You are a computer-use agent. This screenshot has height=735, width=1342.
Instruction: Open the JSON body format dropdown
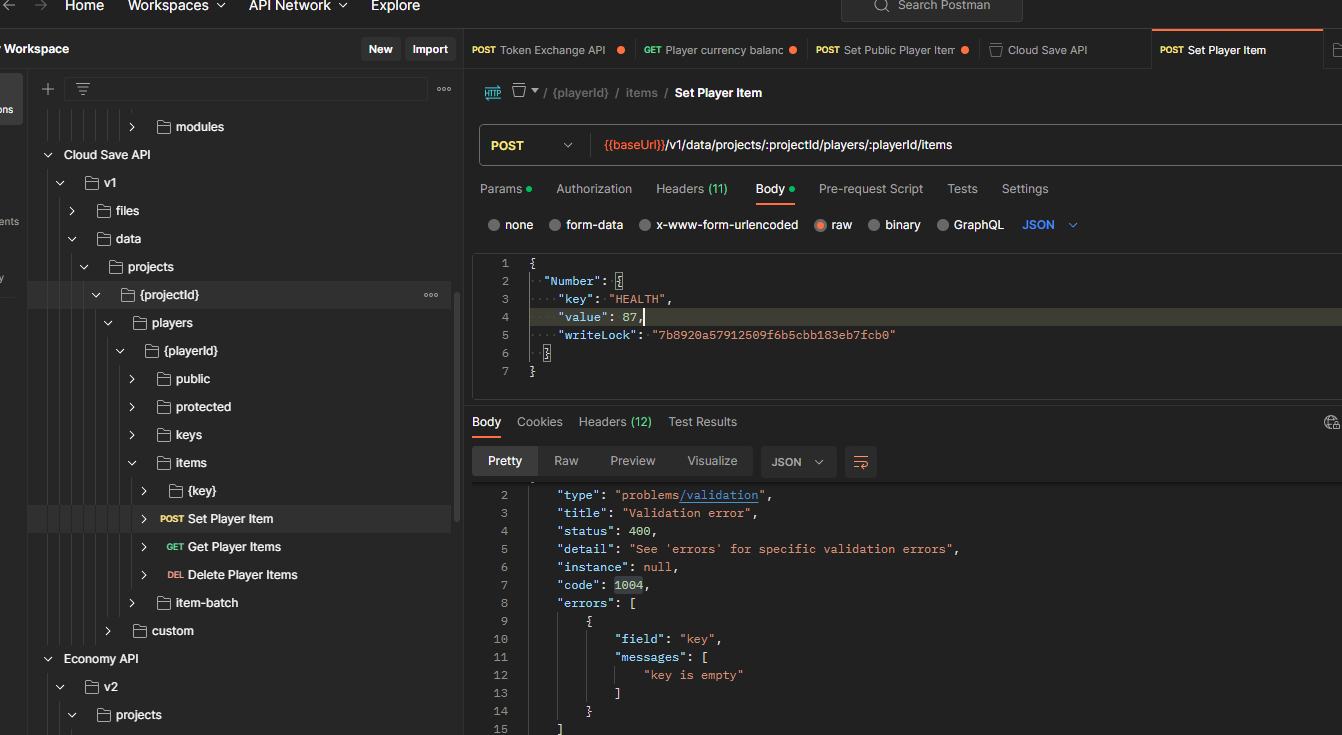pos(1050,225)
